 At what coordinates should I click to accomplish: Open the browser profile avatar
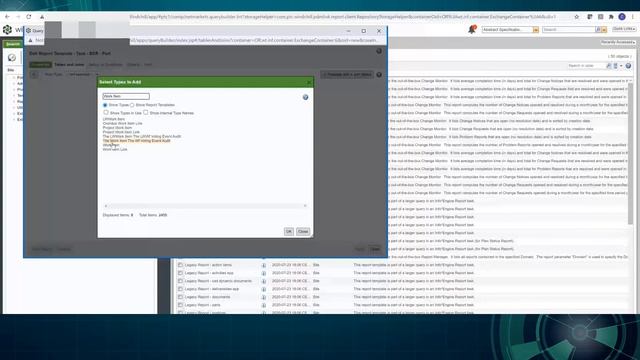(622, 17)
